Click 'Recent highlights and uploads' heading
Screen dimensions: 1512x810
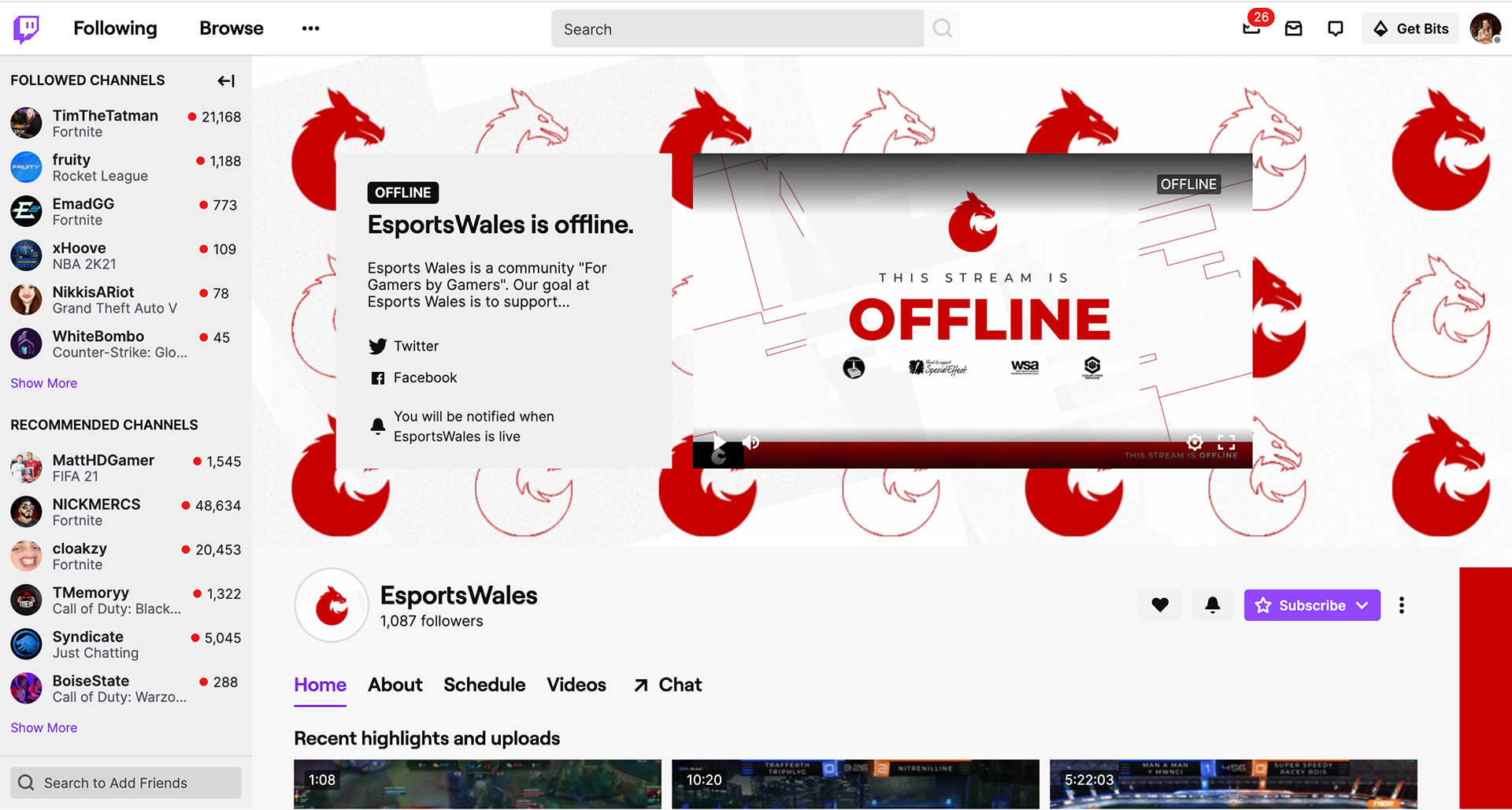pyautogui.click(x=427, y=738)
